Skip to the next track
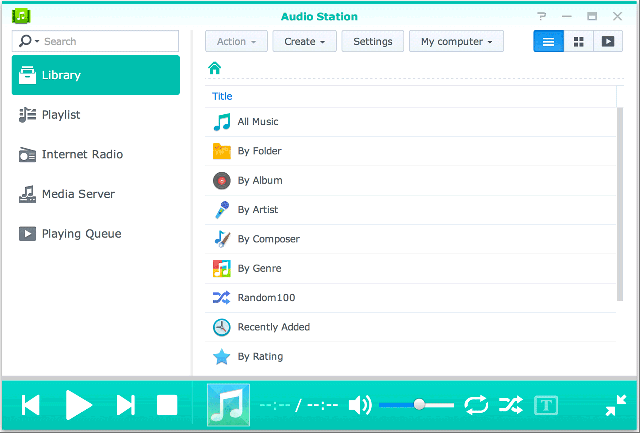Image resolution: width=640 pixels, height=433 pixels. click(x=125, y=405)
